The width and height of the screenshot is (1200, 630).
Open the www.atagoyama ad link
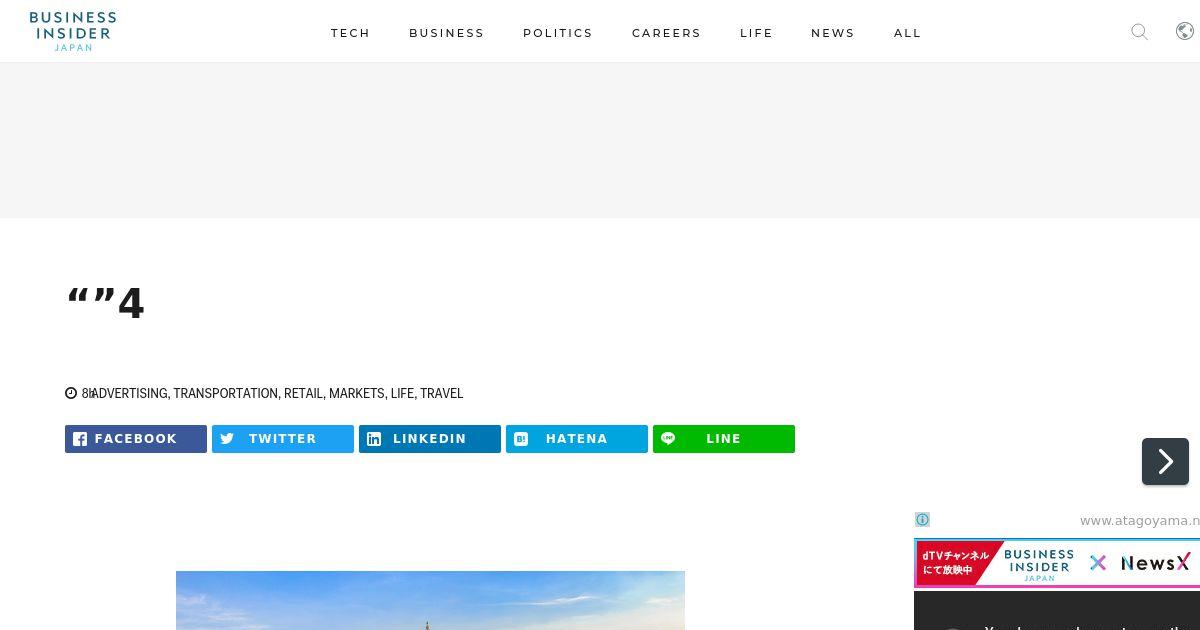point(1140,520)
